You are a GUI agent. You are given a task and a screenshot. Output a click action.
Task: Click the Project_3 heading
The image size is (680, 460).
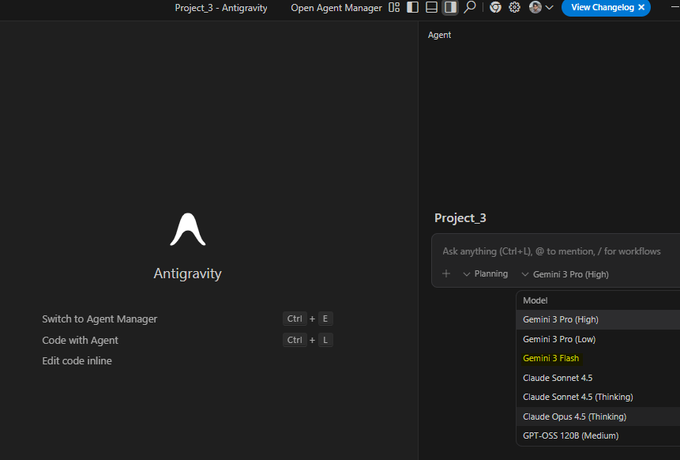tap(460, 218)
